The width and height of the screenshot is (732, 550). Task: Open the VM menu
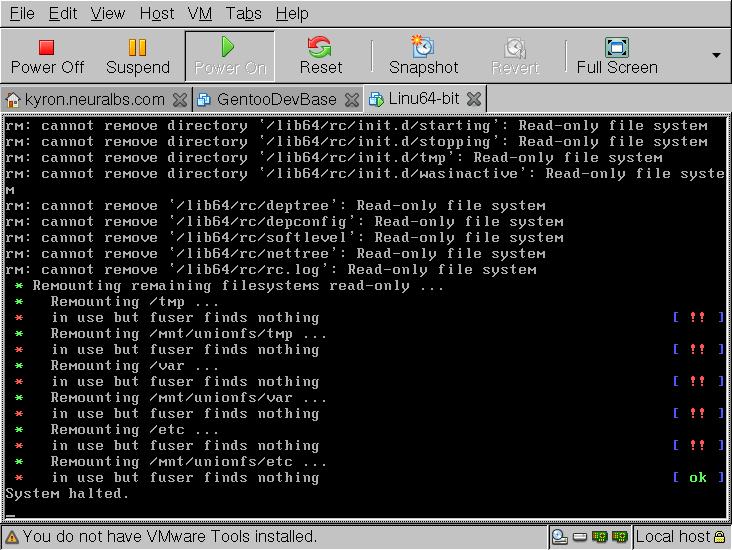click(199, 13)
